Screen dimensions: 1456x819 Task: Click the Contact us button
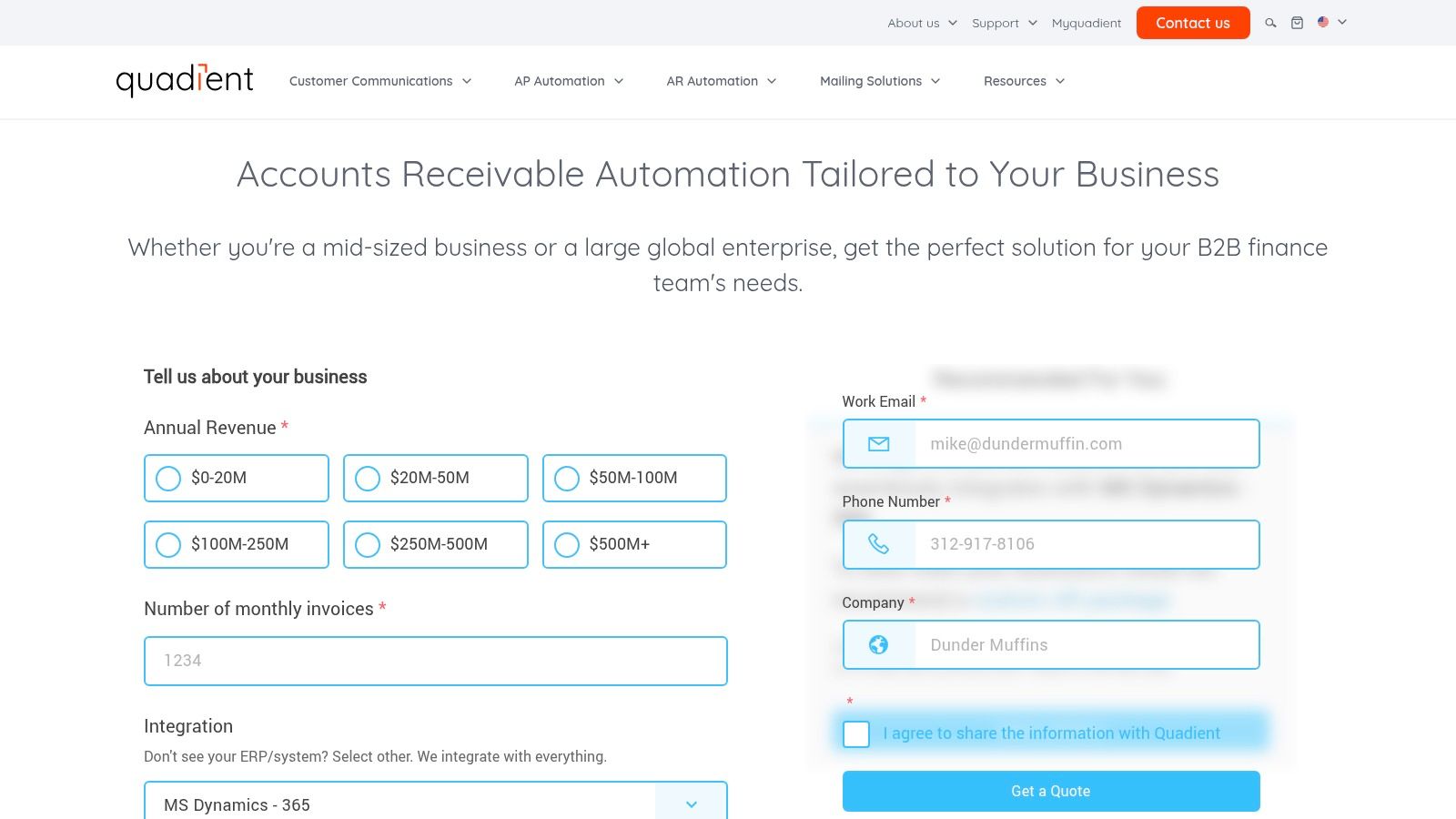(x=1193, y=23)
